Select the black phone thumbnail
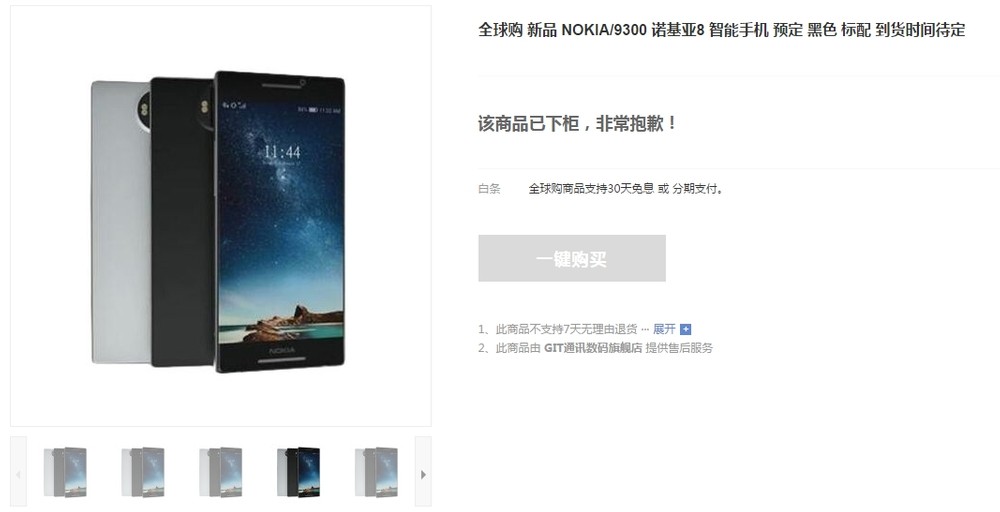The width and height of the screenshot is (1000, 512). coord(298,472)
